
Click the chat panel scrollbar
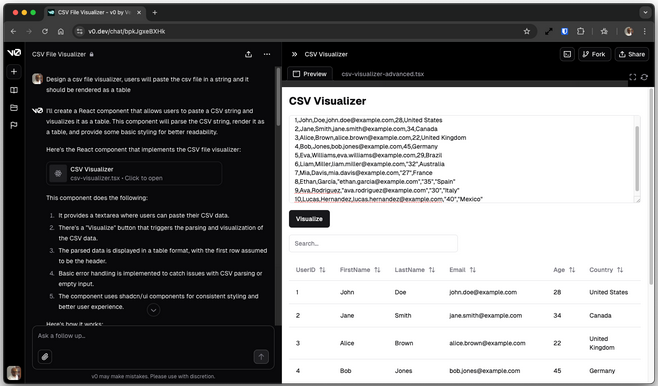click(x=277, y=96)
